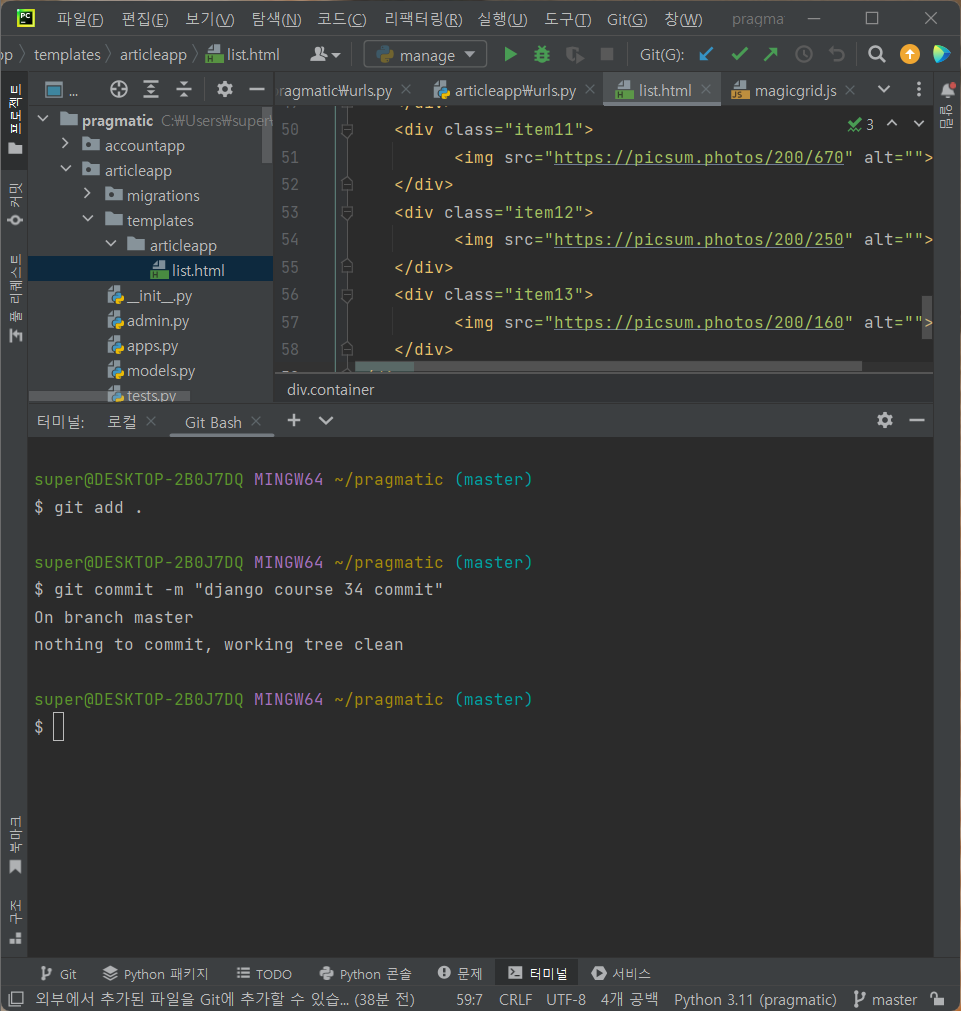Image resolution: width=961 pixels, height=1011 pixels.
Task: Switch to magicgrid.js editor tab
Action: tap(795, 91)
